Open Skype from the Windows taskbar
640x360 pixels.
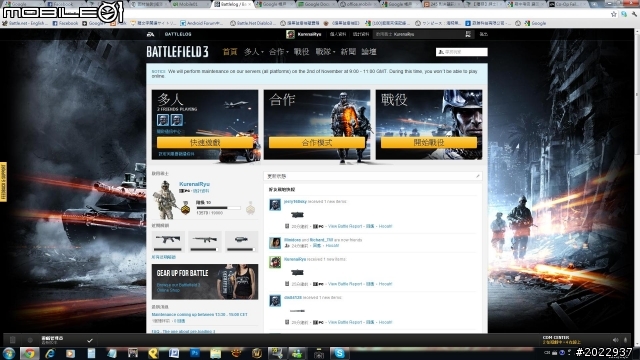point(339,353)
